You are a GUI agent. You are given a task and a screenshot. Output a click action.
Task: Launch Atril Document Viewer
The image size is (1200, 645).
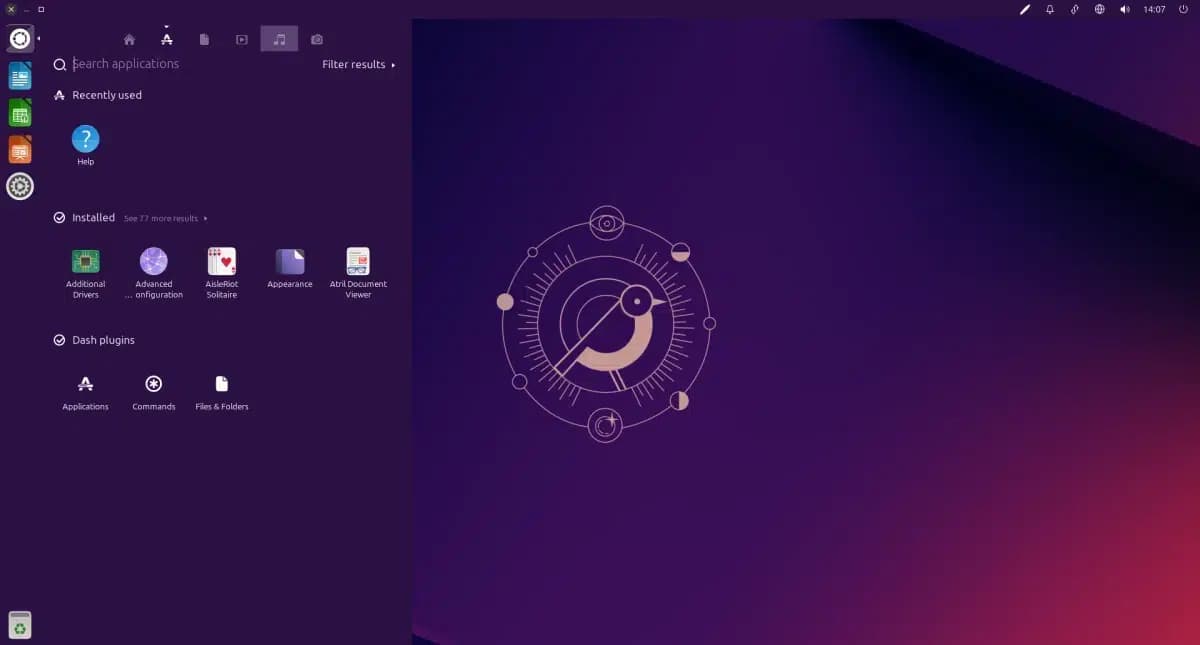[358, 274]
